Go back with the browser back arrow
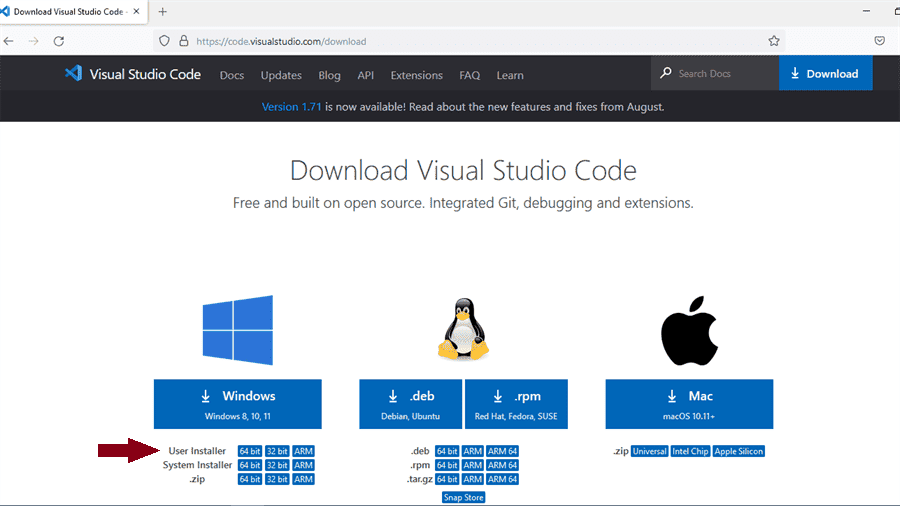The image size is (900, 506). [x=9, y=41]
